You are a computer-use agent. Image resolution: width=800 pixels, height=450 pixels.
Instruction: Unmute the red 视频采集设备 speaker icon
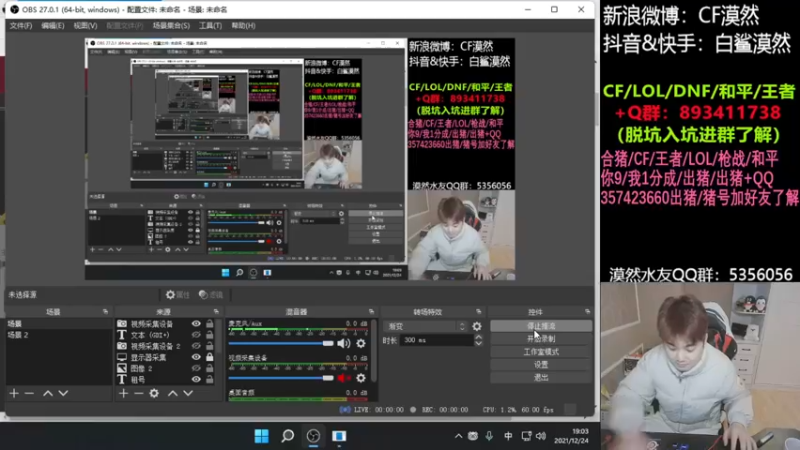343,378
